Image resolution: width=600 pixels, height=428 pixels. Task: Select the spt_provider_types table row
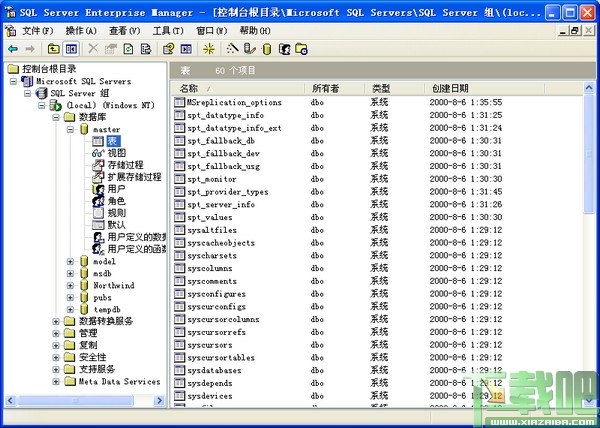(x=228, y=192)
